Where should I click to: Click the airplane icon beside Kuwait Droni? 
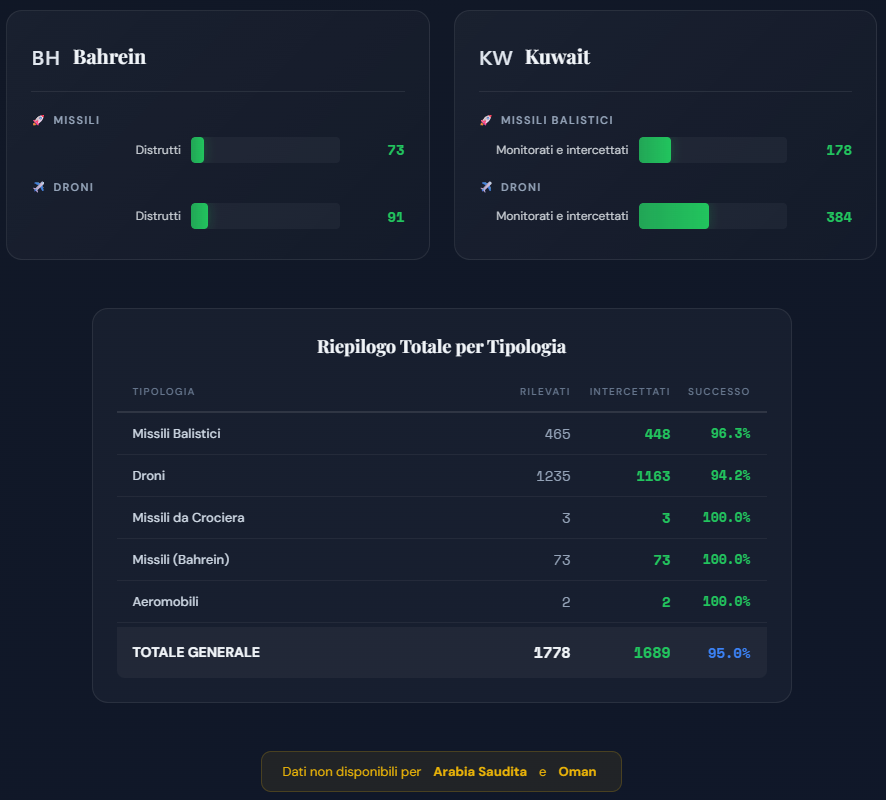486,187
